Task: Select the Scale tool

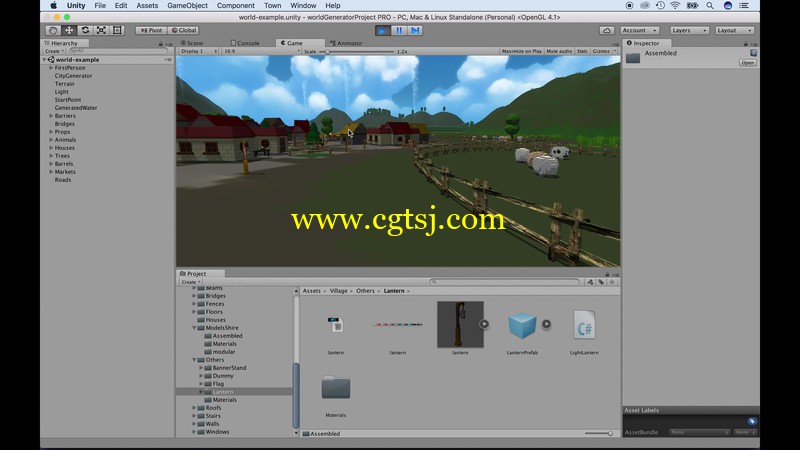Action: click(x=102, y=30)
